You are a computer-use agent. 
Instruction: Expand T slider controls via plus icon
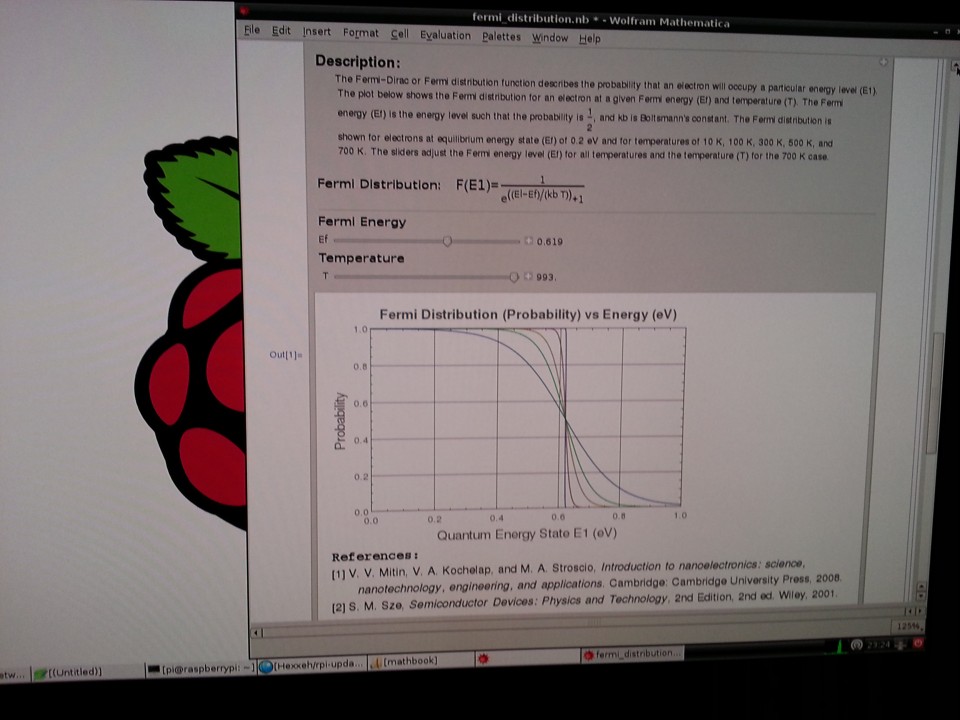pos(528,277)
